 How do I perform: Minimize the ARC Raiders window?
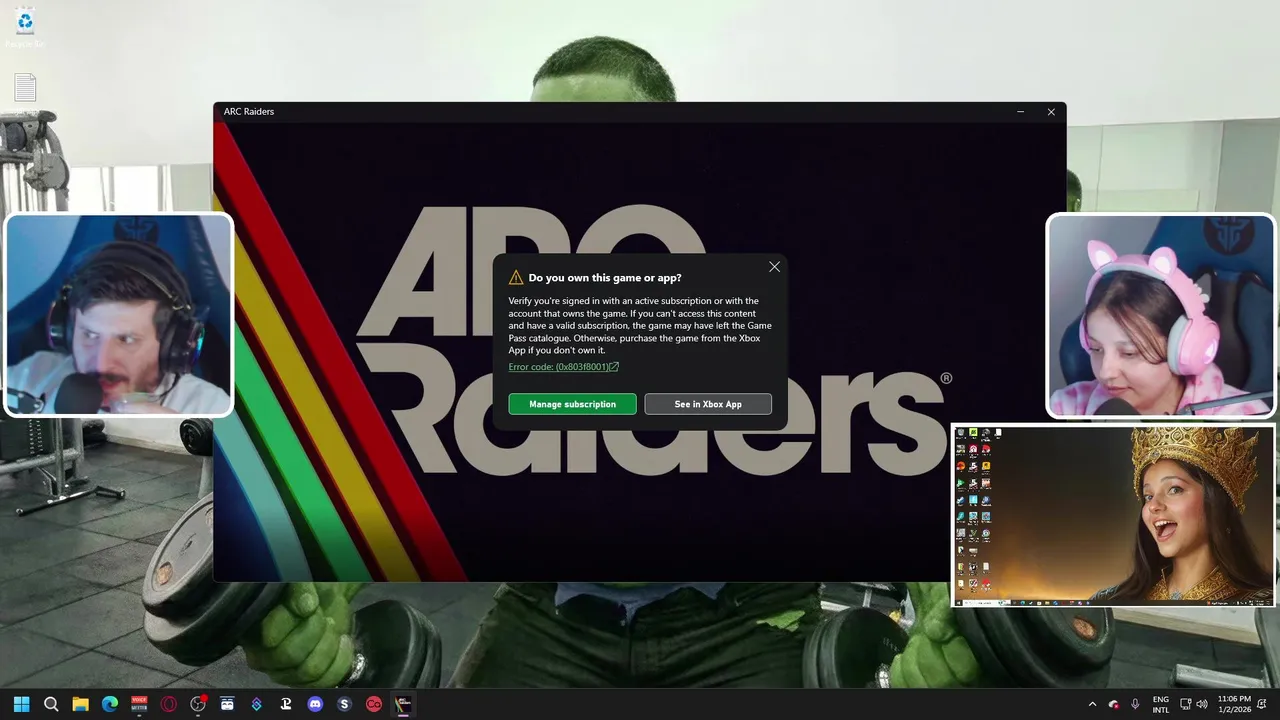[x=1020, y=112]
